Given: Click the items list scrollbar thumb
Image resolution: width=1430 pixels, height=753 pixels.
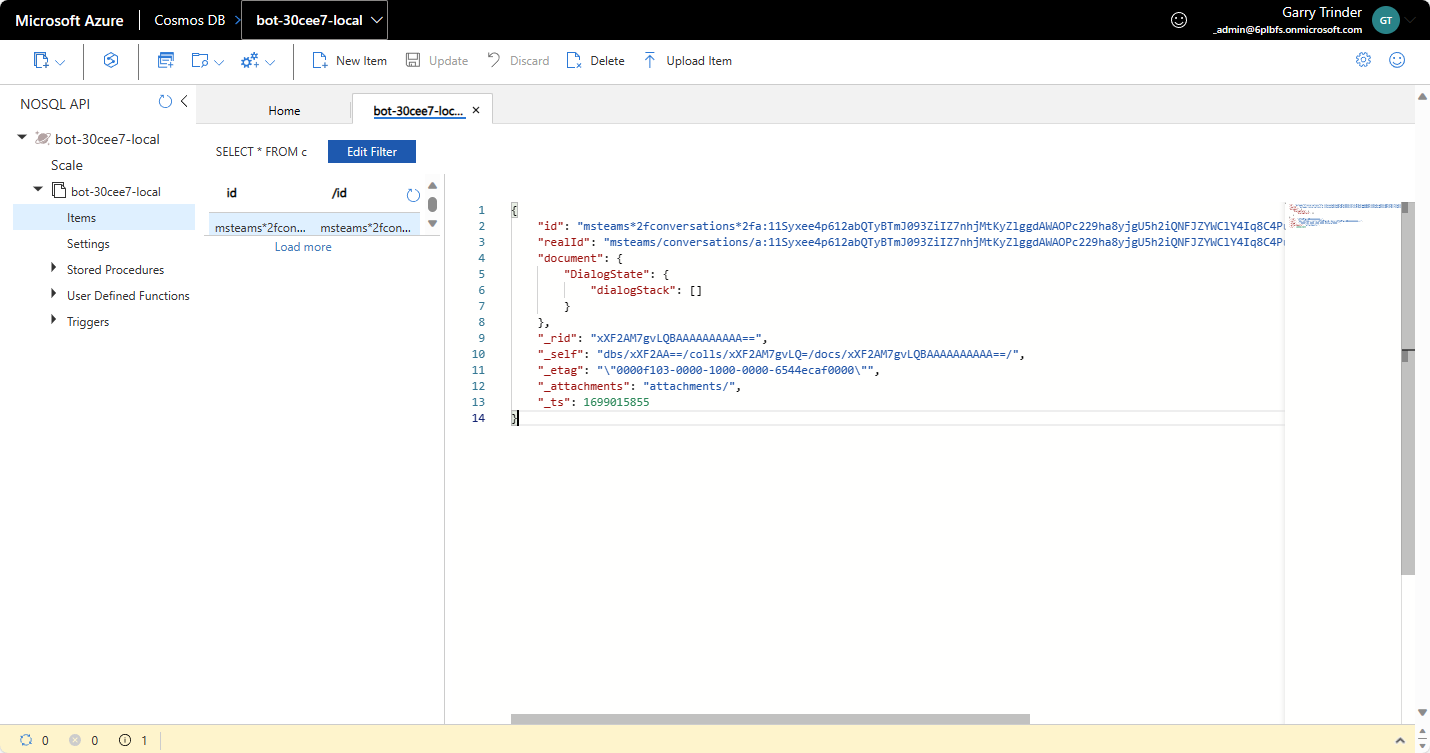Looking at the screenshot, I should click(433, 205).
